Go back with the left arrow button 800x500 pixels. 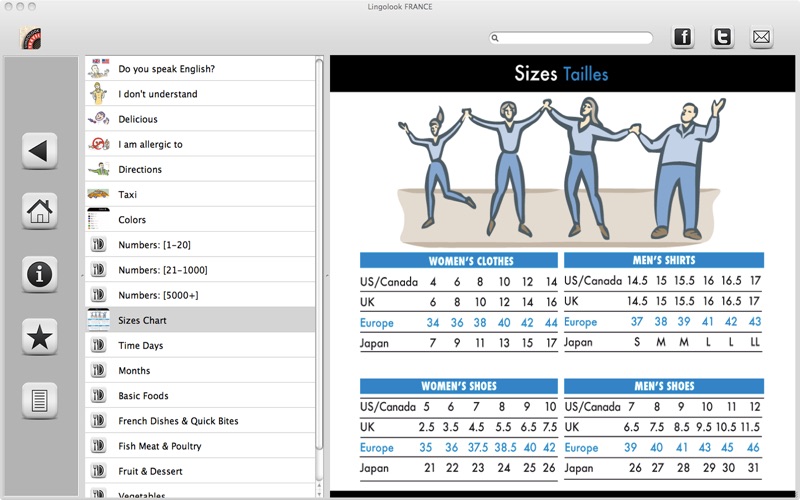39,151
